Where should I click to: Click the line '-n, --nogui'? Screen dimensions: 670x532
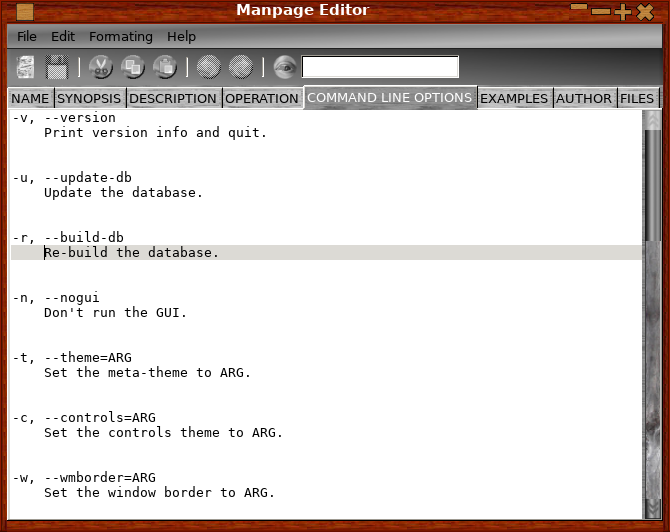[x=56, y=297]
